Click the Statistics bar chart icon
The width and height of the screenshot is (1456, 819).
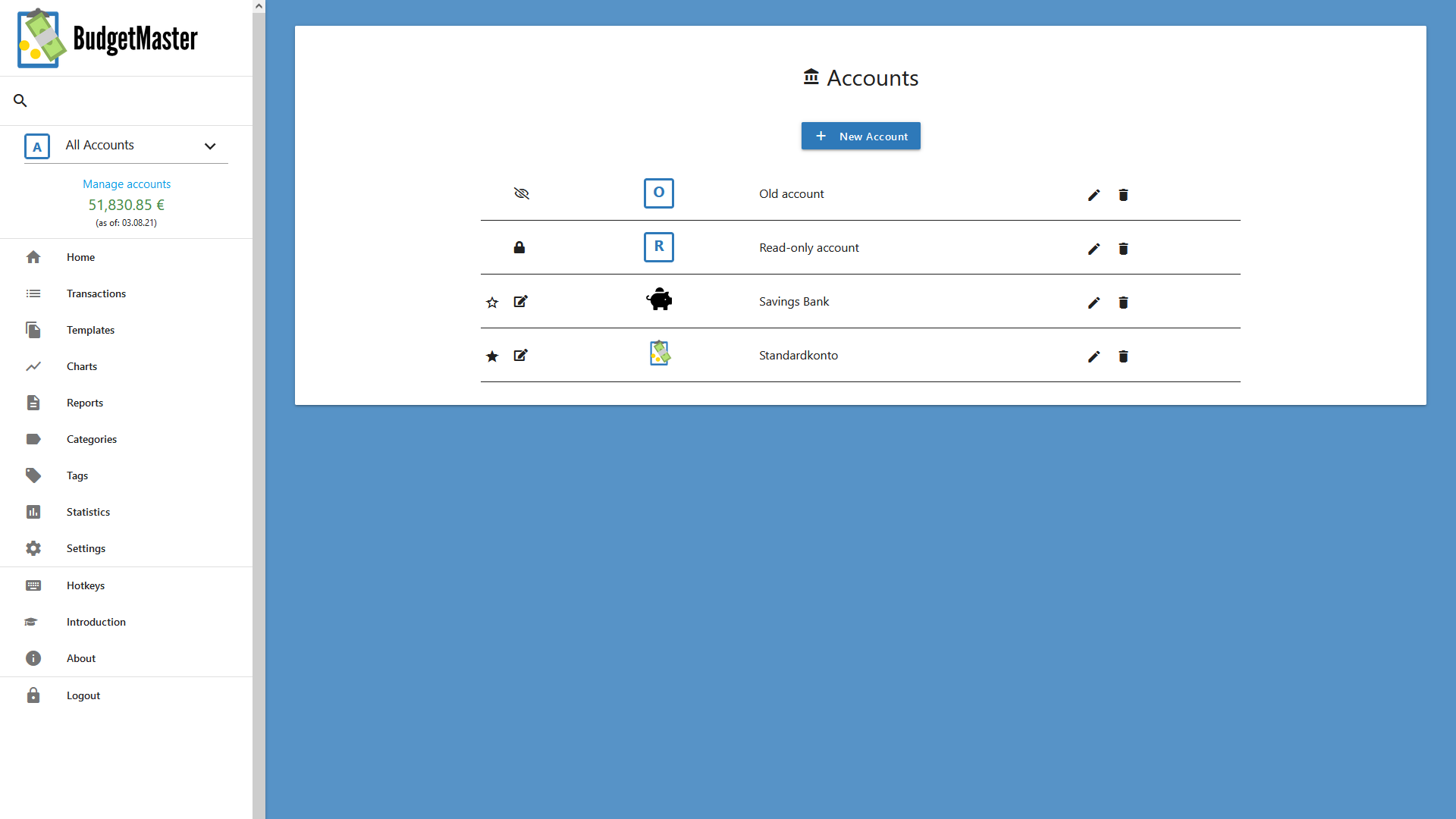(33, 512)
